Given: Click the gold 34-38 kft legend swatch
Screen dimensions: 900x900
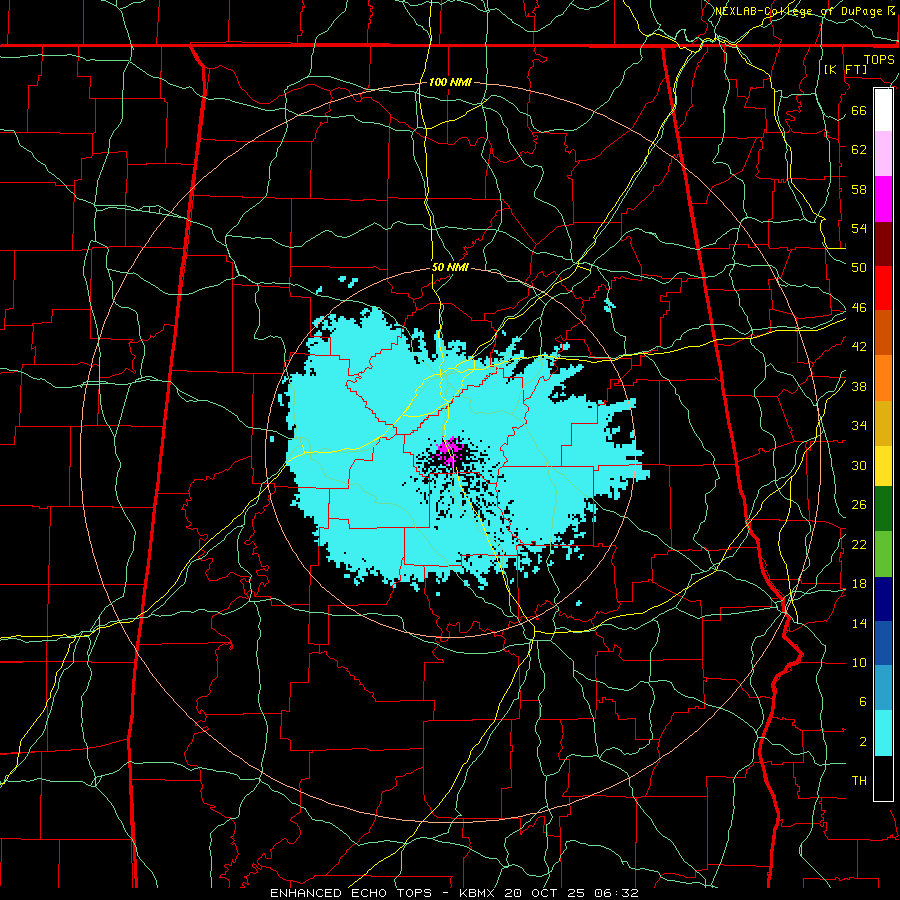Looking at the screenshot, I should tap(883, 423).
